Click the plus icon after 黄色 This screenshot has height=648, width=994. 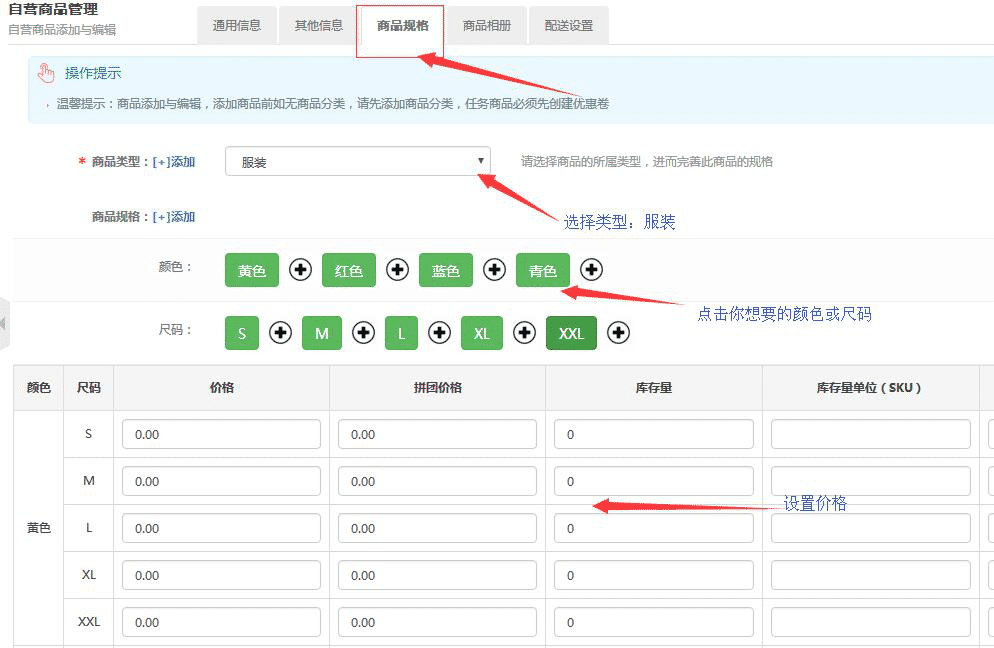tap(300, 270)
